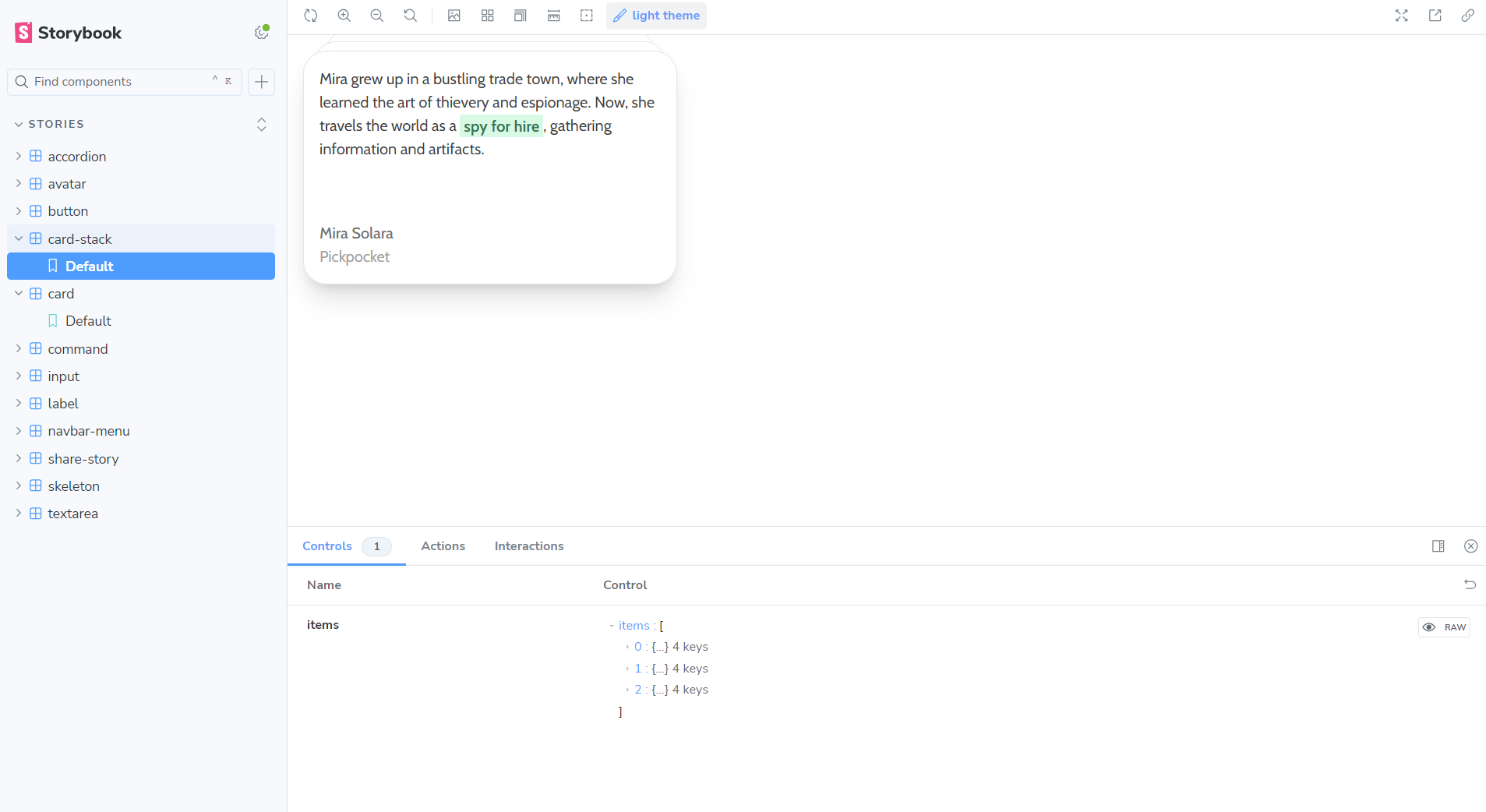
Task: Switch to the Actions tab
Action: click(x=443, y=546)
